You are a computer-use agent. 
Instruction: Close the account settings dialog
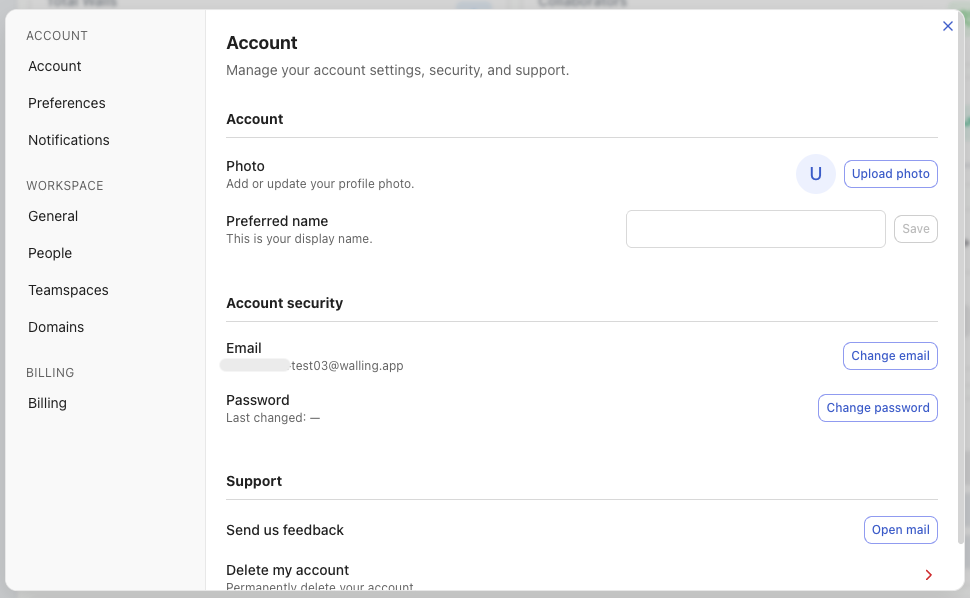click(x=948, y=26)
